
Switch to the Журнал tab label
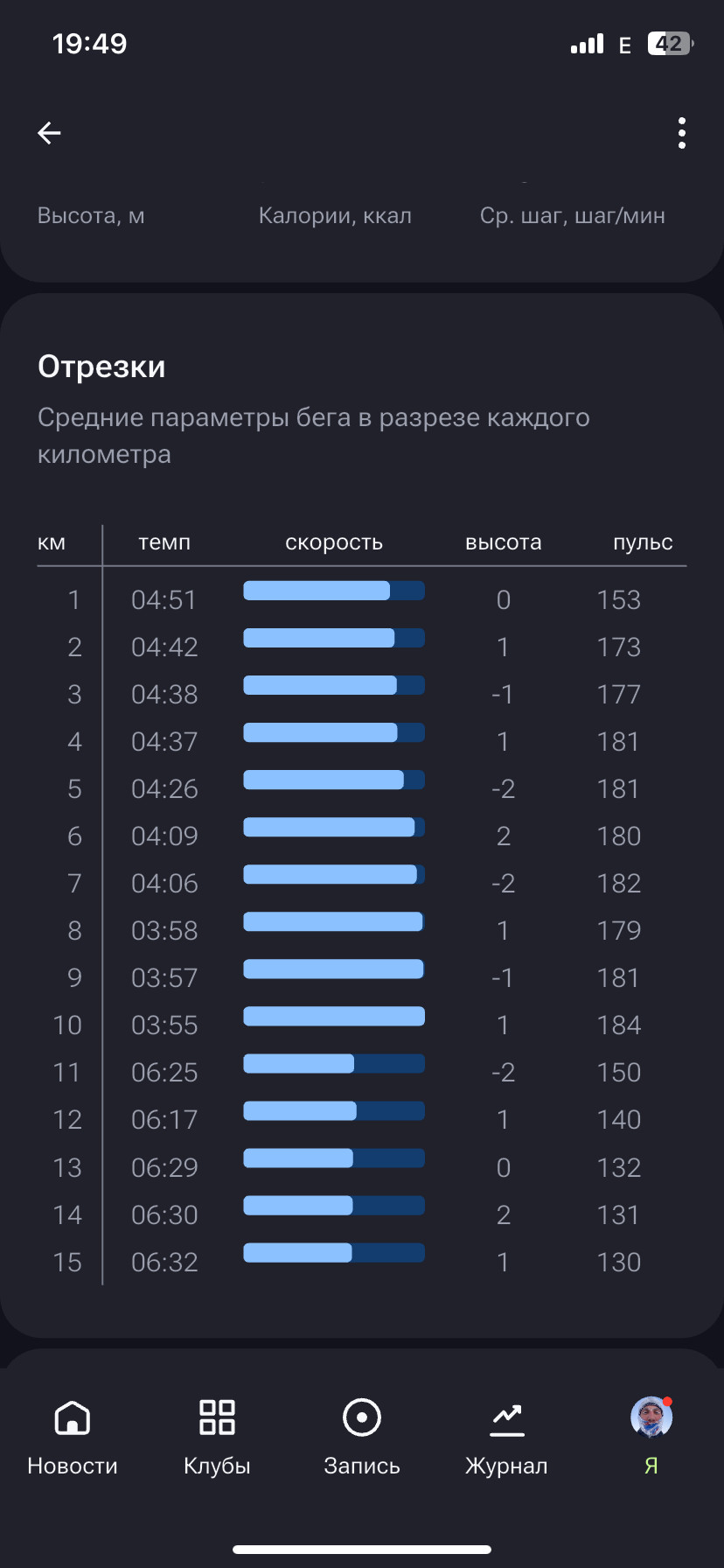click(x=506, y=1466)
